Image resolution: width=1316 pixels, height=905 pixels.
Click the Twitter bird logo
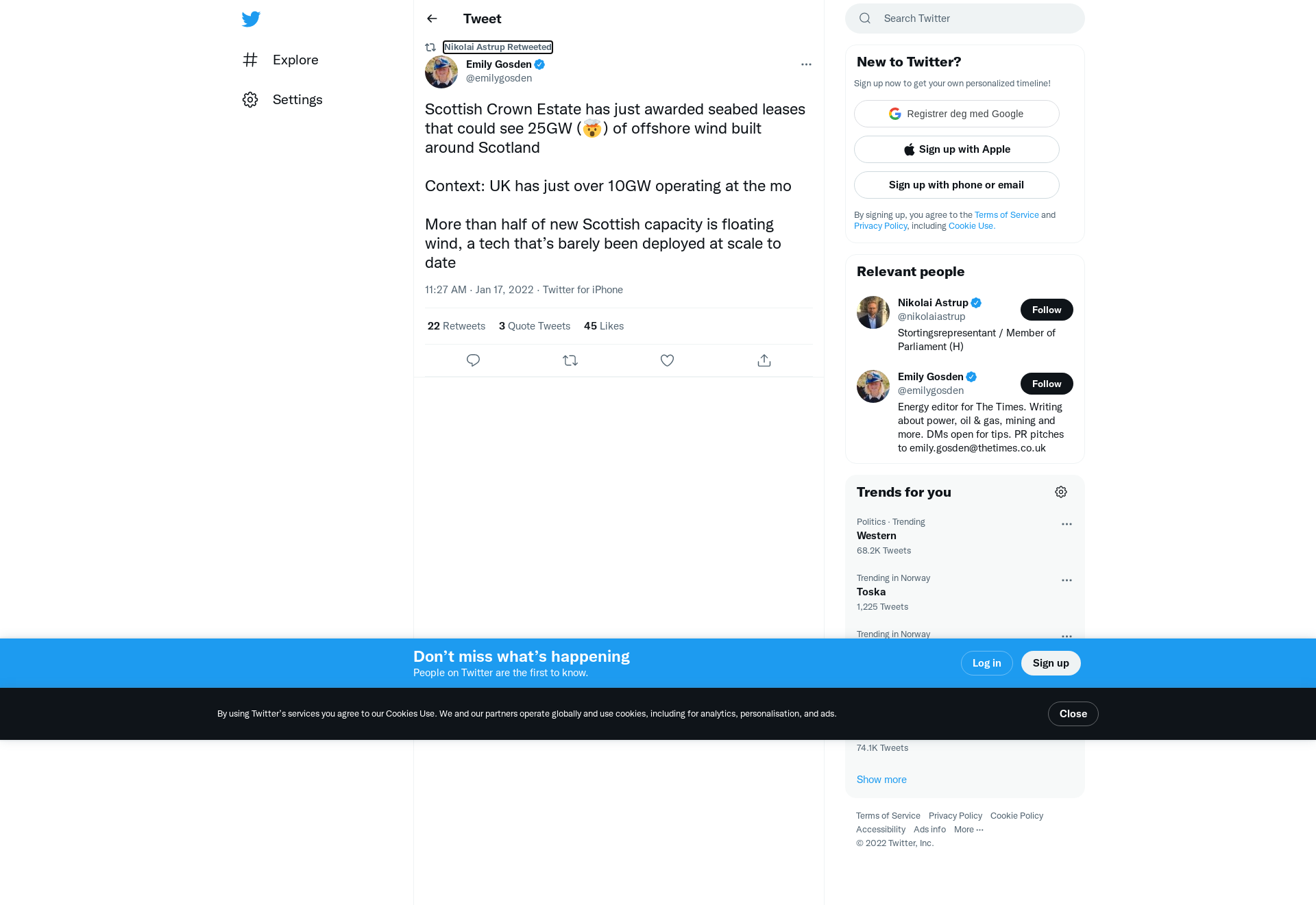(251, 18)
